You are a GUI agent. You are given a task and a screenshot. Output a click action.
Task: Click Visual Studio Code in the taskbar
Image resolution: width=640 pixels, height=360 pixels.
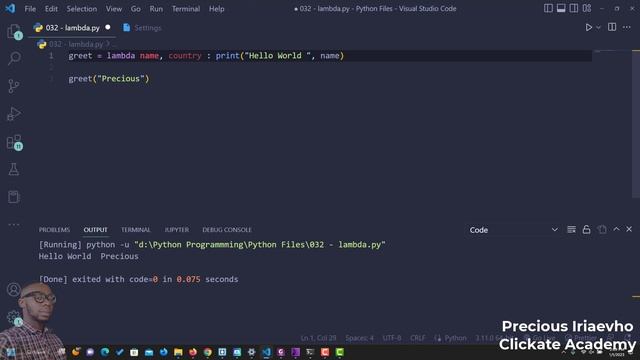tap(267, 352)
